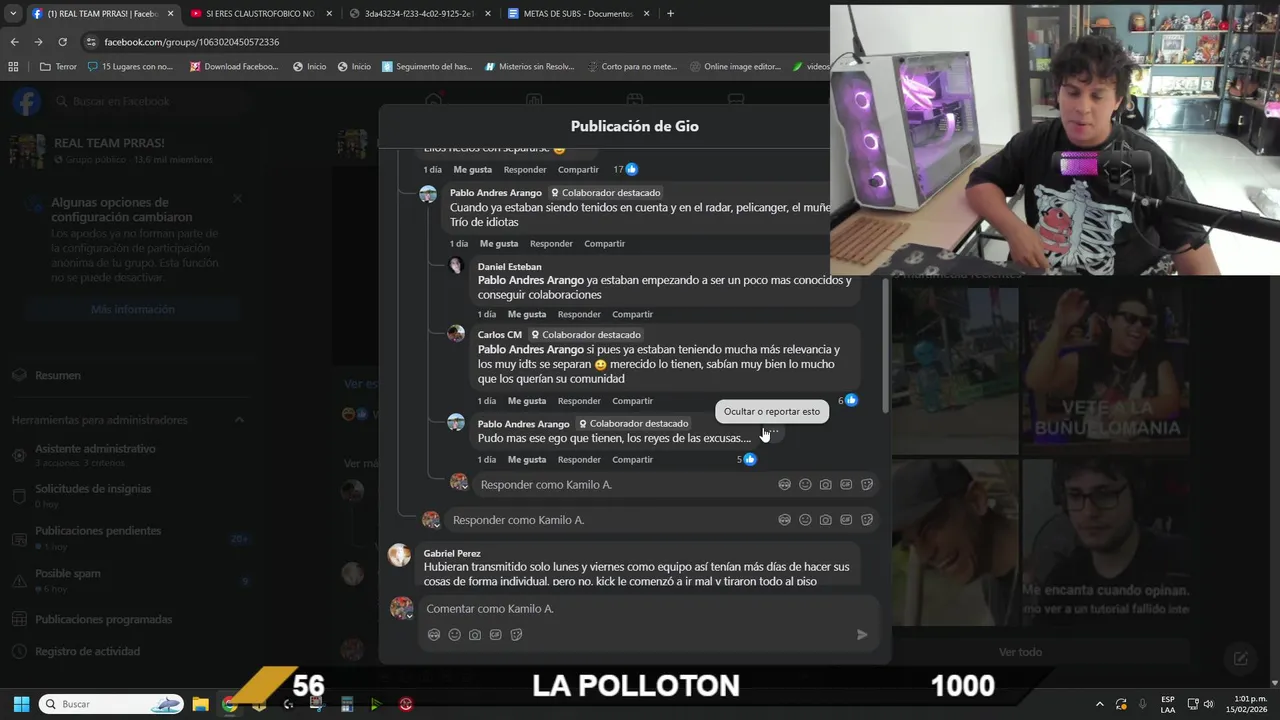Open volume control in system tray

point(1208,704)
